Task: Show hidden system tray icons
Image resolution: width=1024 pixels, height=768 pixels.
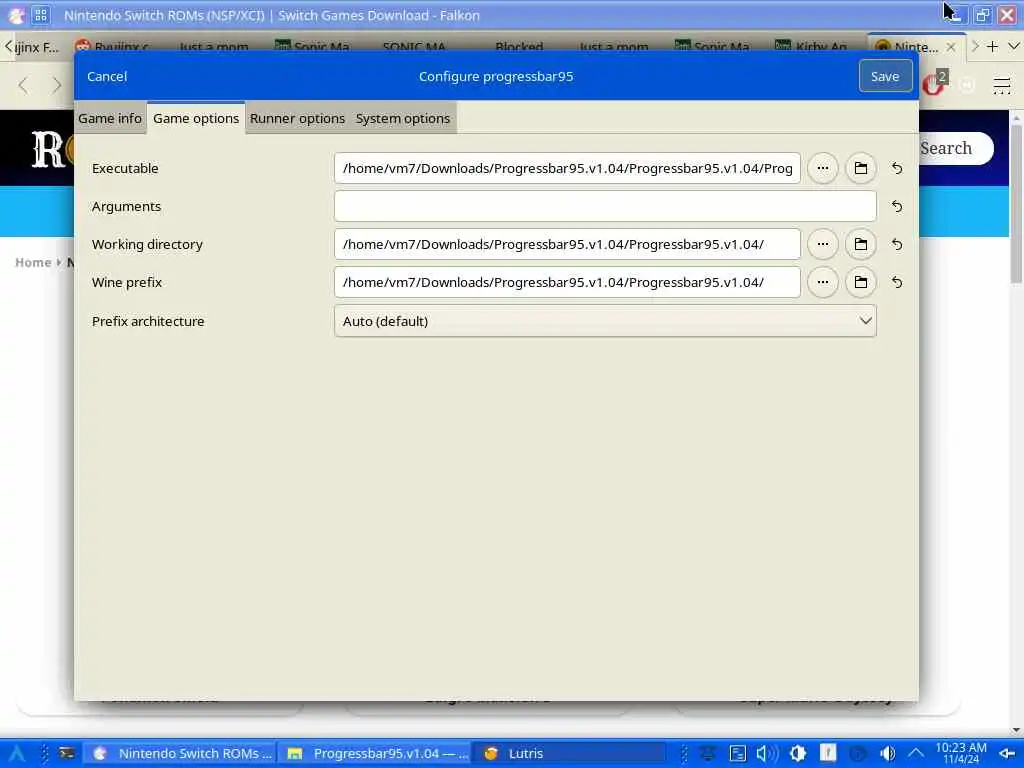Action: click(916, 754)
